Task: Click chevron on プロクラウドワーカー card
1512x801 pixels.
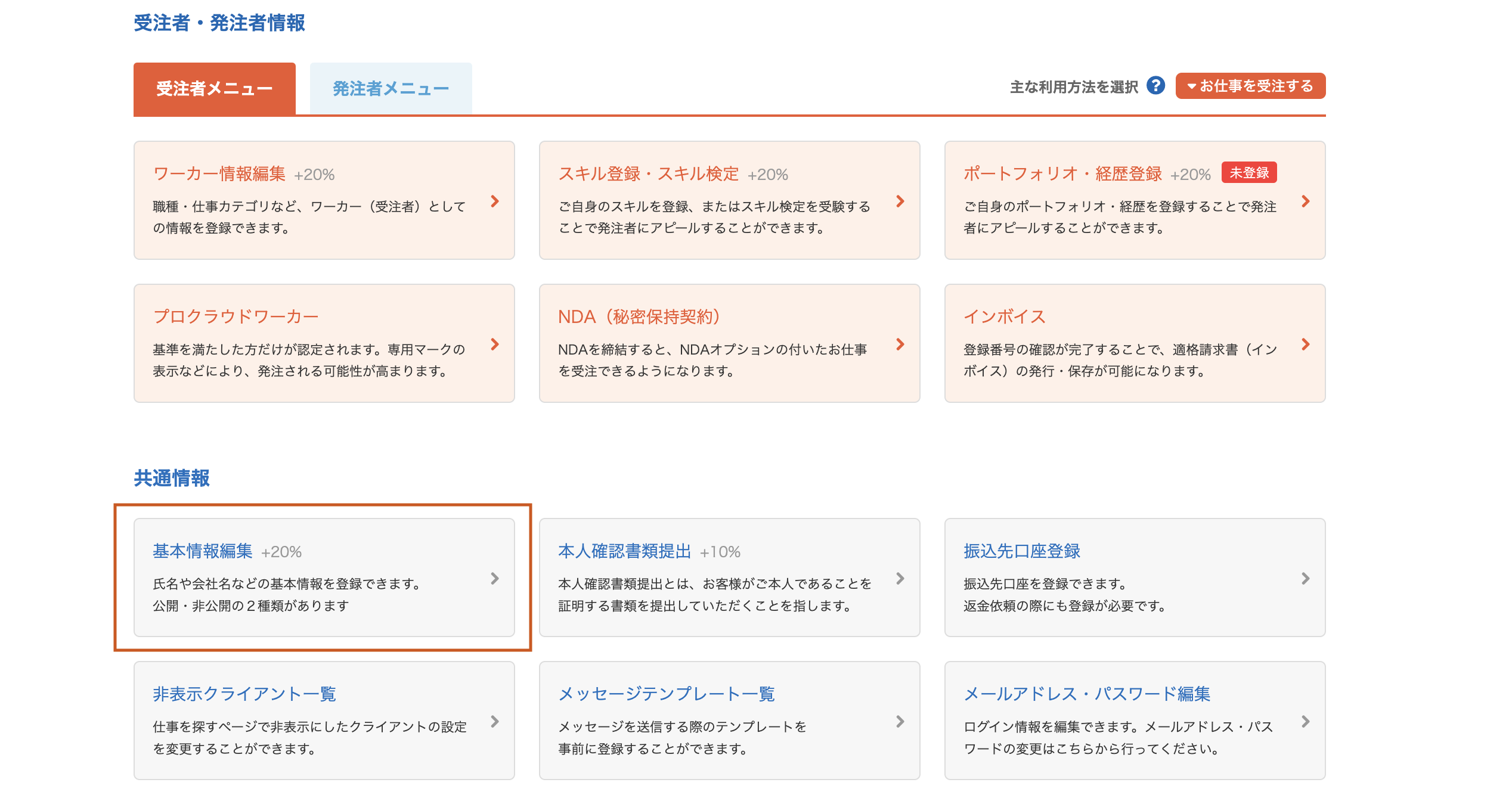Action: tap(495, 344)
